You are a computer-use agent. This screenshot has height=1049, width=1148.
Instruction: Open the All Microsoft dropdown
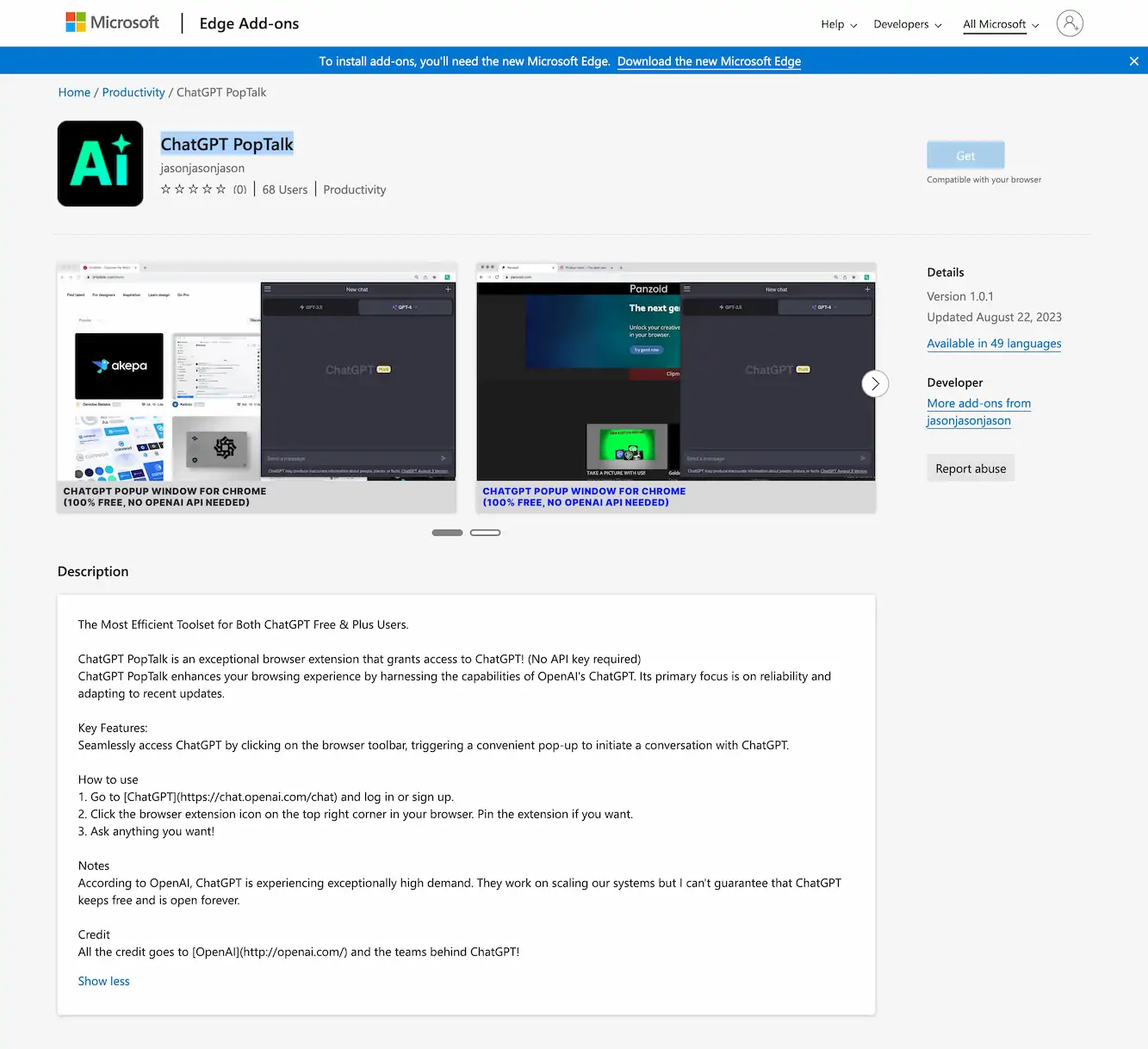(1001, 24)
